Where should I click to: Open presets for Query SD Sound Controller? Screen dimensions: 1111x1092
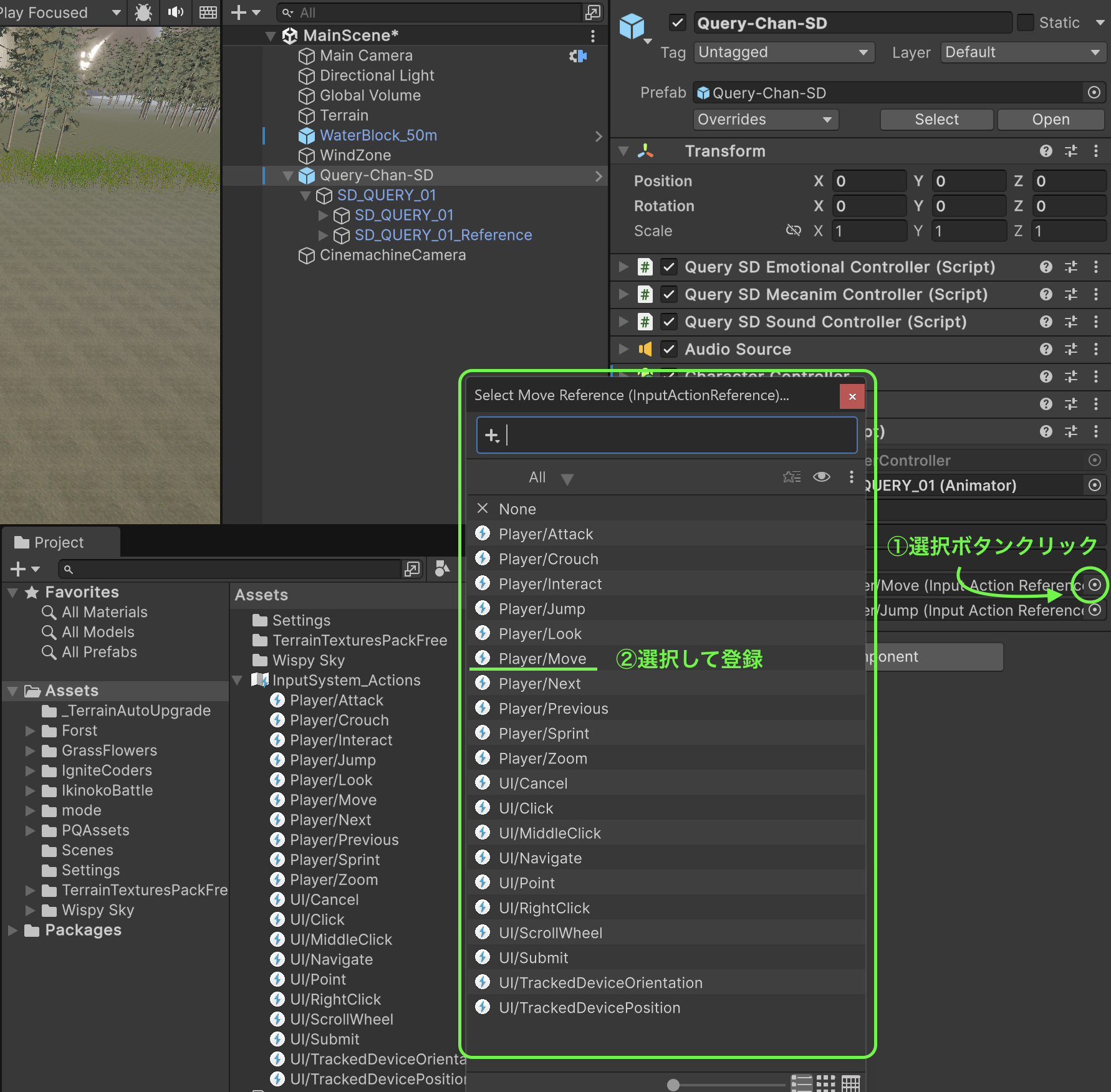1071,322
